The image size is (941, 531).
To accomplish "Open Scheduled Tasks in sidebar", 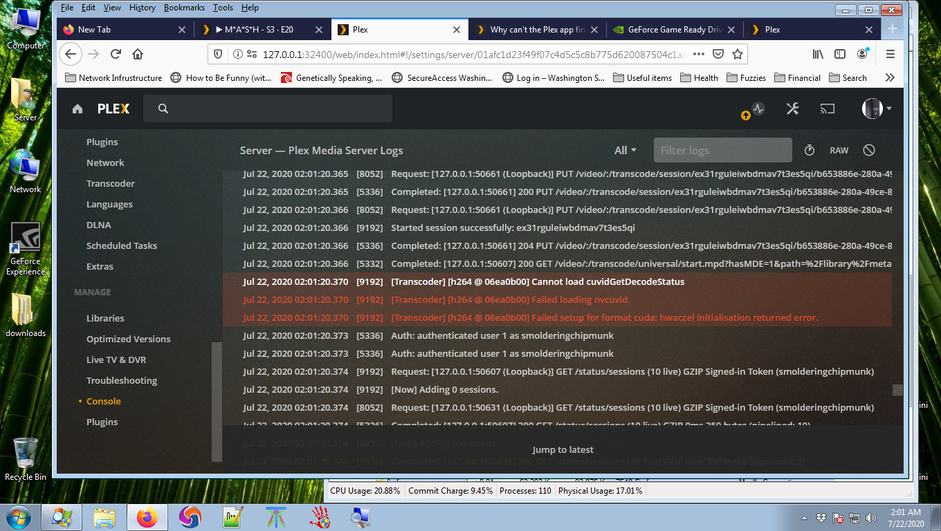I will pos(121,245).
